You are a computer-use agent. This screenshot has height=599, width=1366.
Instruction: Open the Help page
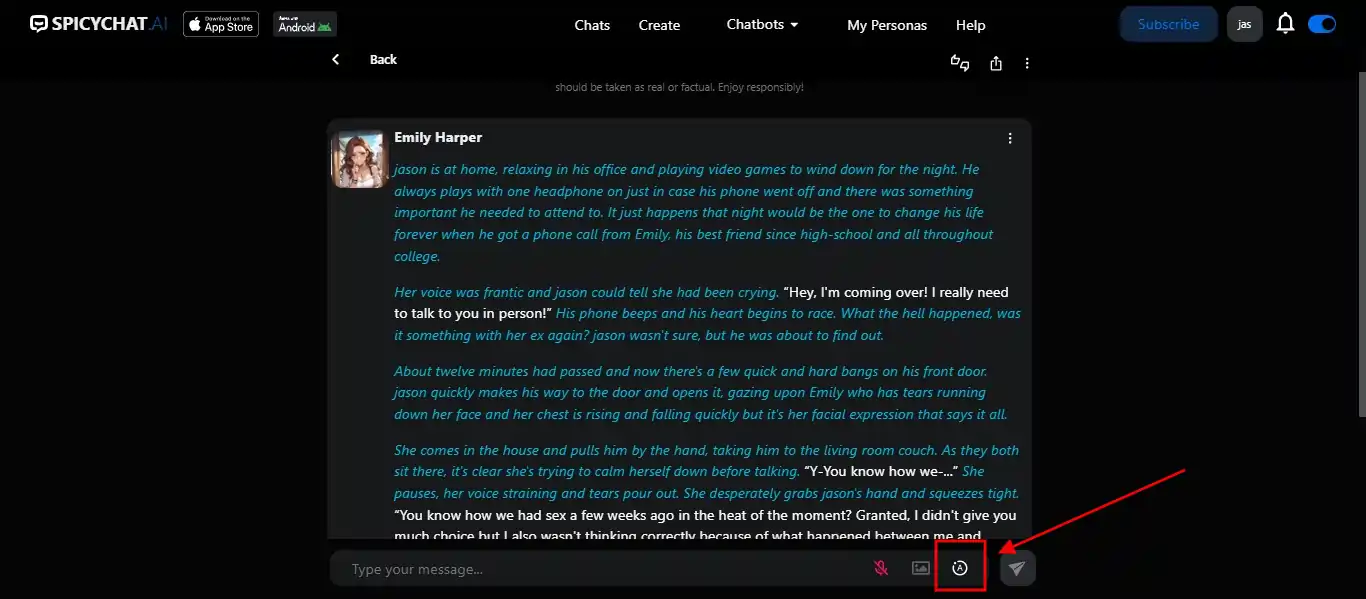970,25
